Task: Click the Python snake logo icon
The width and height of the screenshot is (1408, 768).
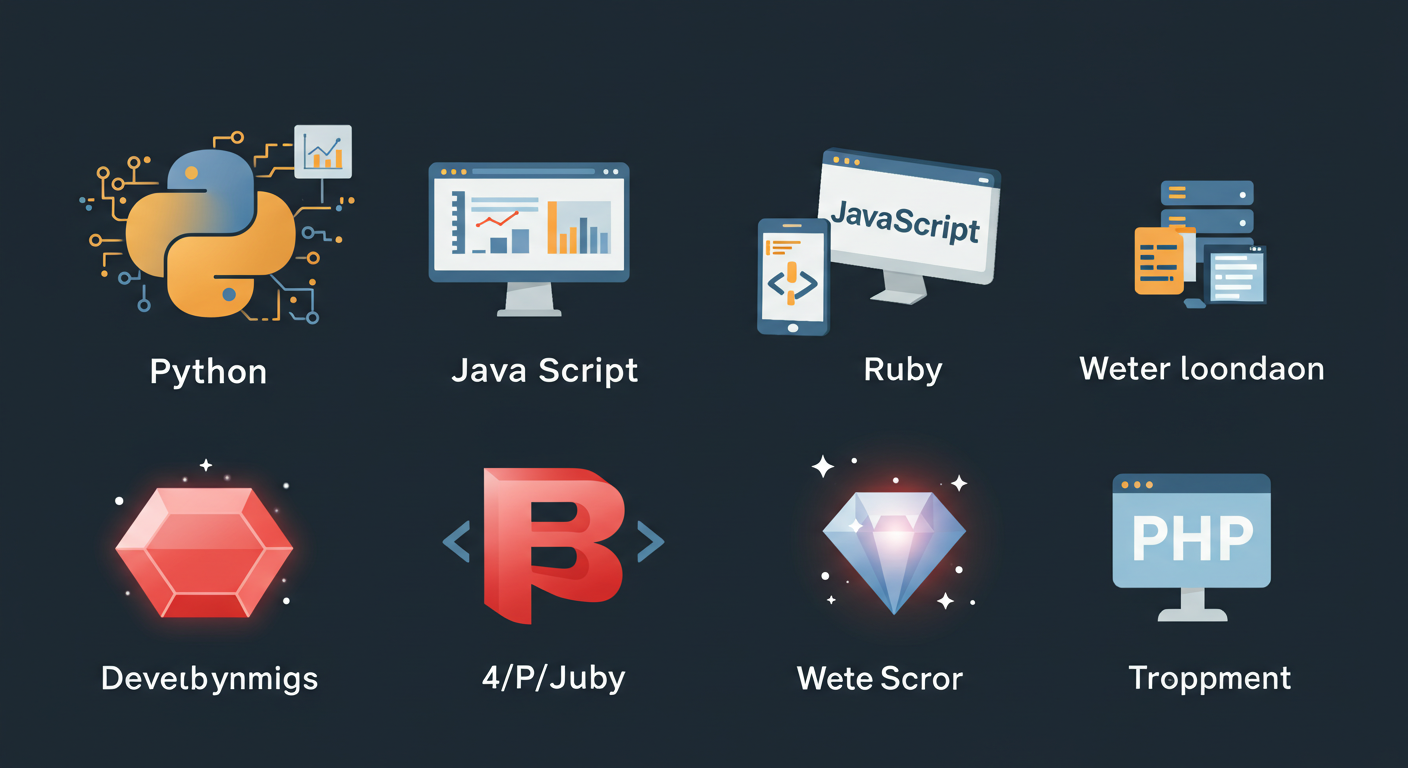Action: 210,233
